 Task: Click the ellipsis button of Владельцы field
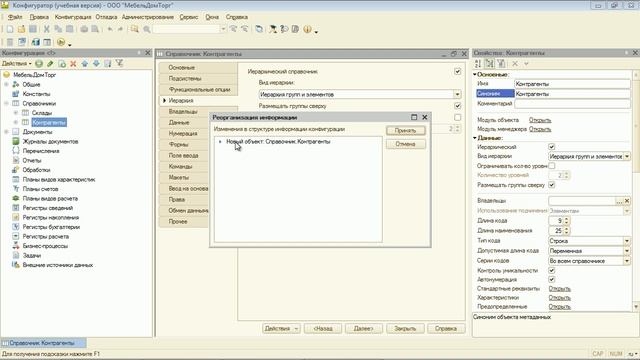coord(620,201)
